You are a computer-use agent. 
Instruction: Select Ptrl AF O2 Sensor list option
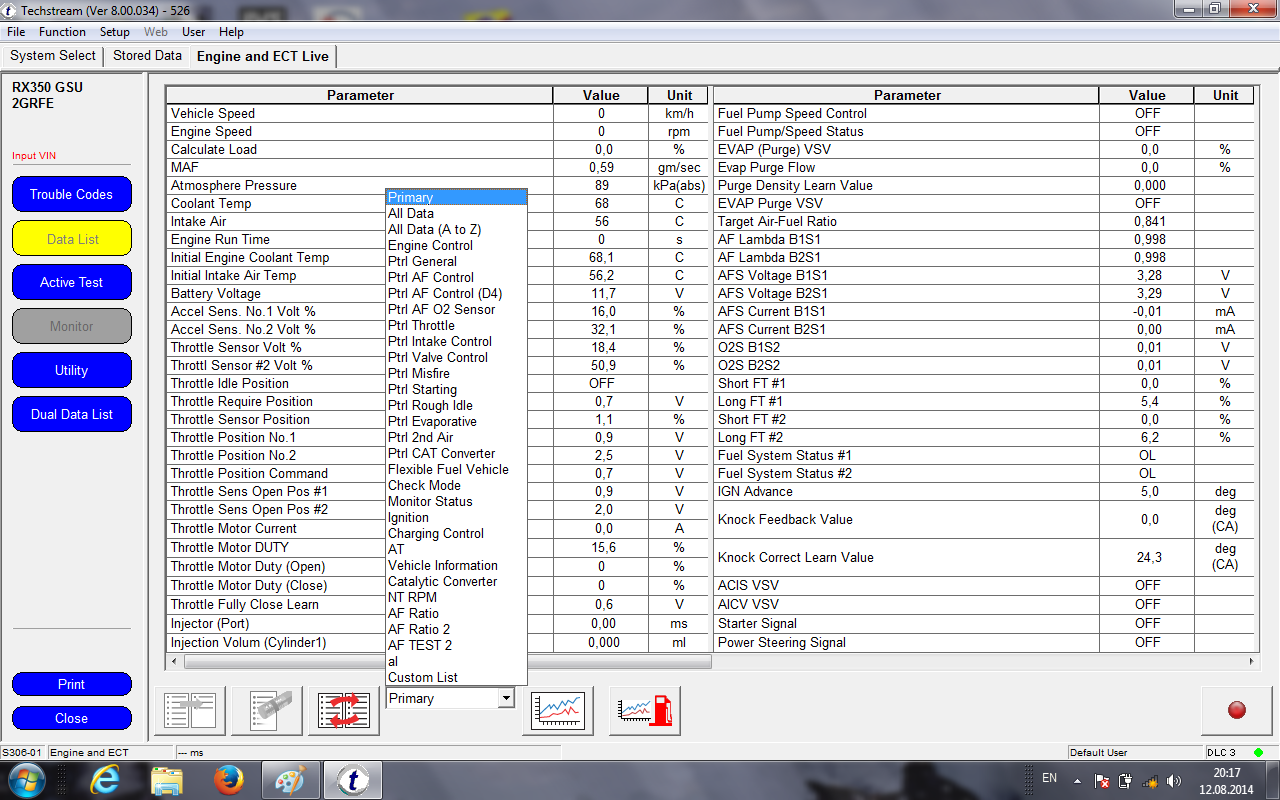click(x=441, y=309)
